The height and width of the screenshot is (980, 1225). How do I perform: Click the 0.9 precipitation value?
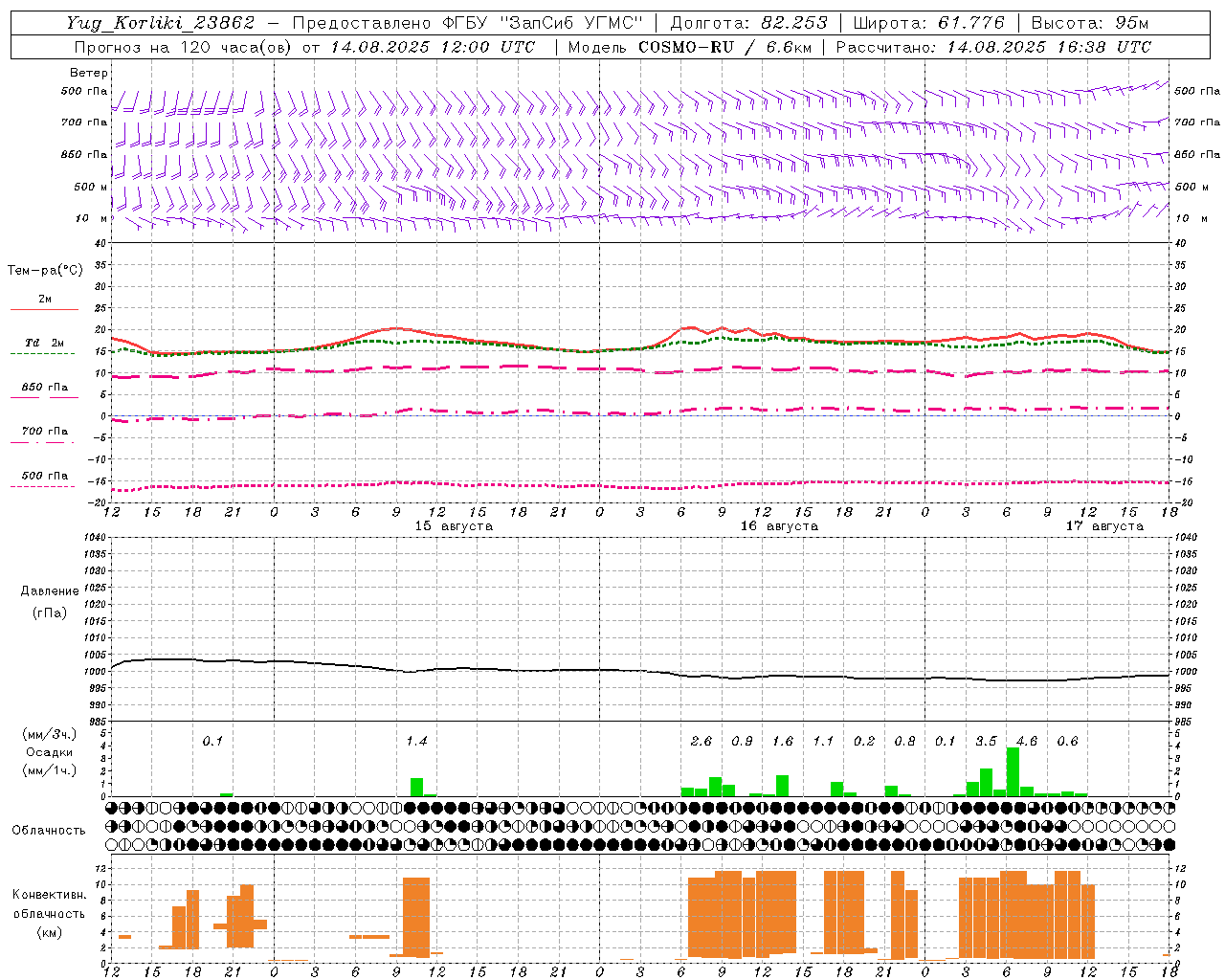[742, 742]
